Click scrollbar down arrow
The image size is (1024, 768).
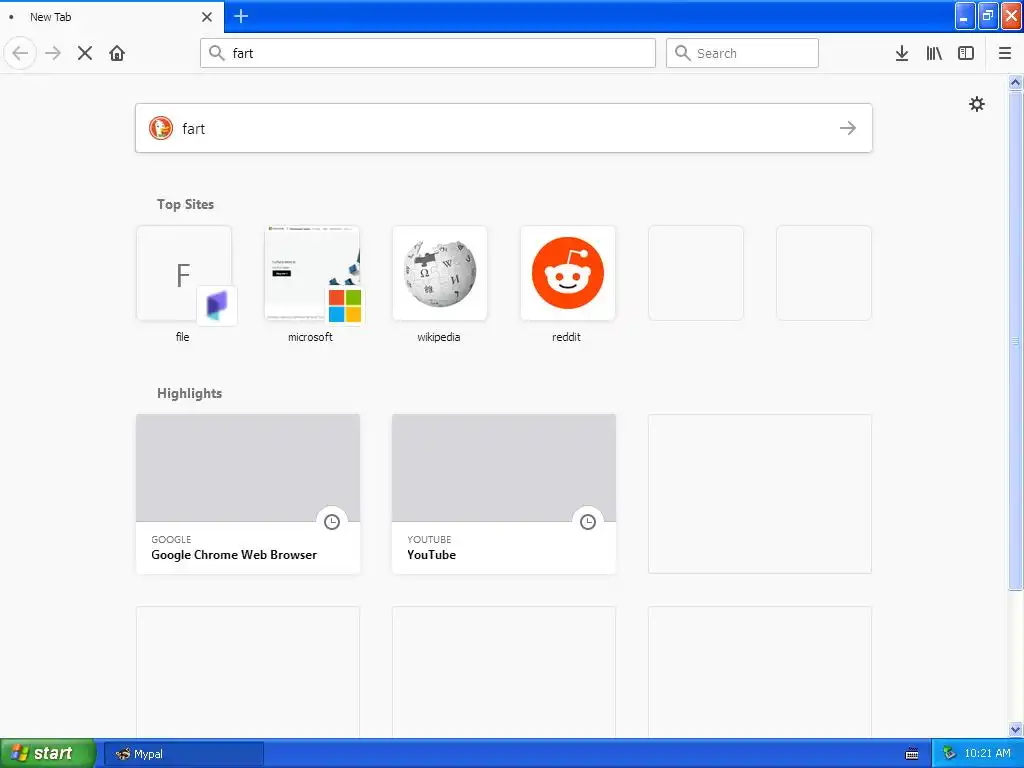[1016, 729]
